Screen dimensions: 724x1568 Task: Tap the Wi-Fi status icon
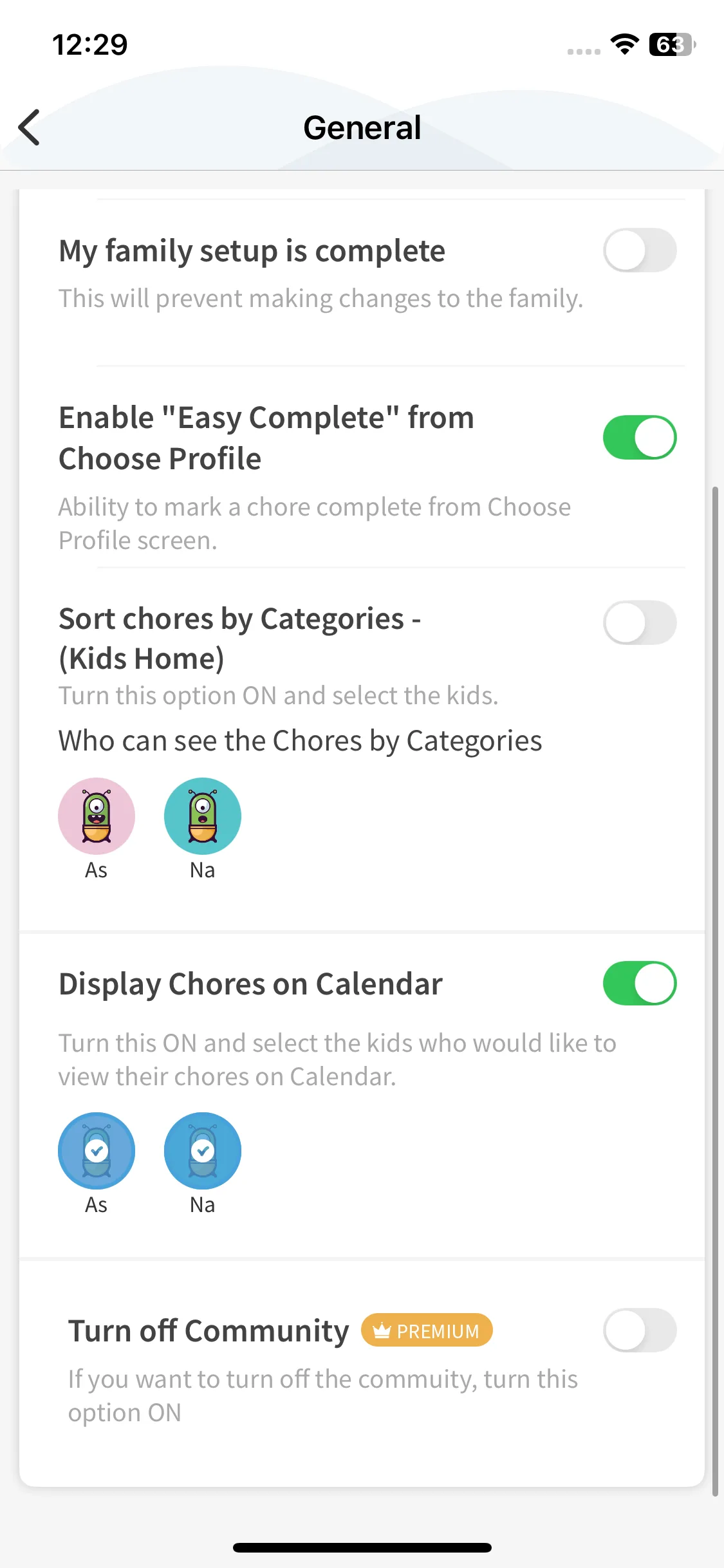[624, 44]
